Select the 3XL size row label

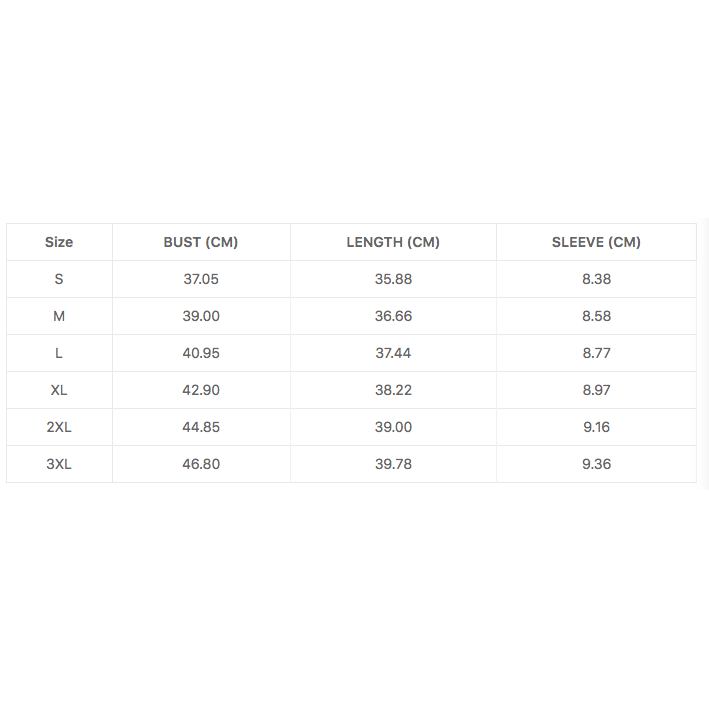click(x=59, y=464)
